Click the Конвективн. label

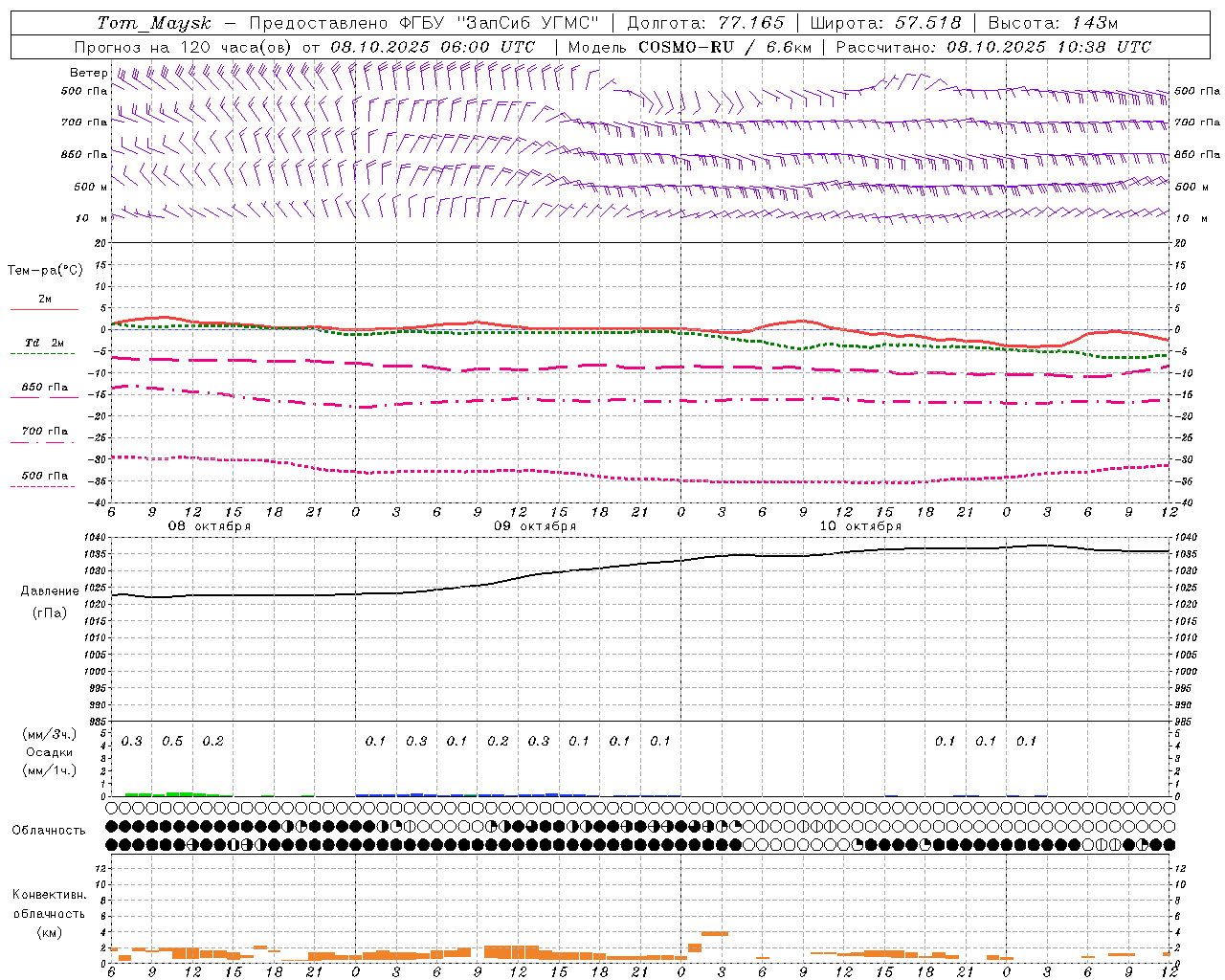[x=49, y=895]
